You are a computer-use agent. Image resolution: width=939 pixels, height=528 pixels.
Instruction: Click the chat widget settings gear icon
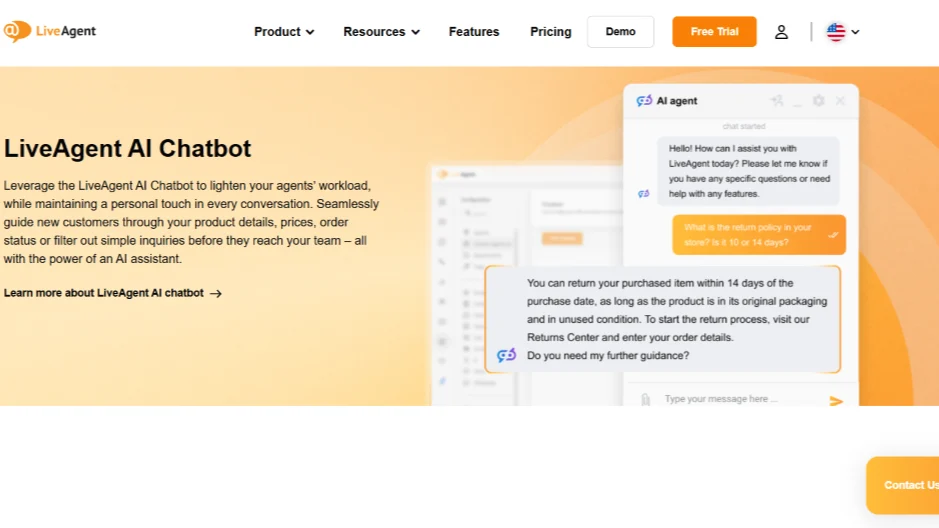pyautogui.click(x=819, y=101)
